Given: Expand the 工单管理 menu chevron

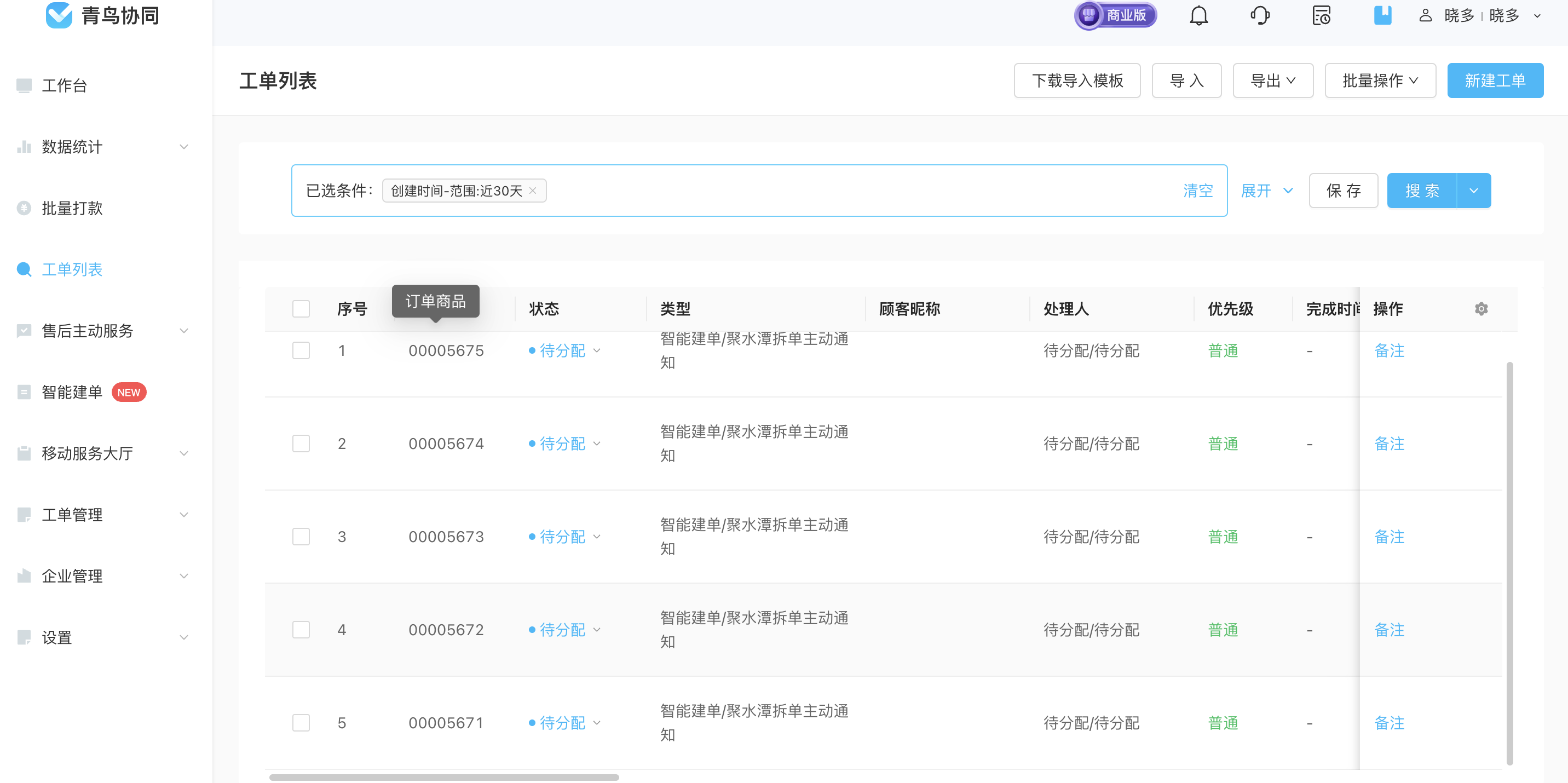Looking at the screenshot, I should [x=184, y=515].
